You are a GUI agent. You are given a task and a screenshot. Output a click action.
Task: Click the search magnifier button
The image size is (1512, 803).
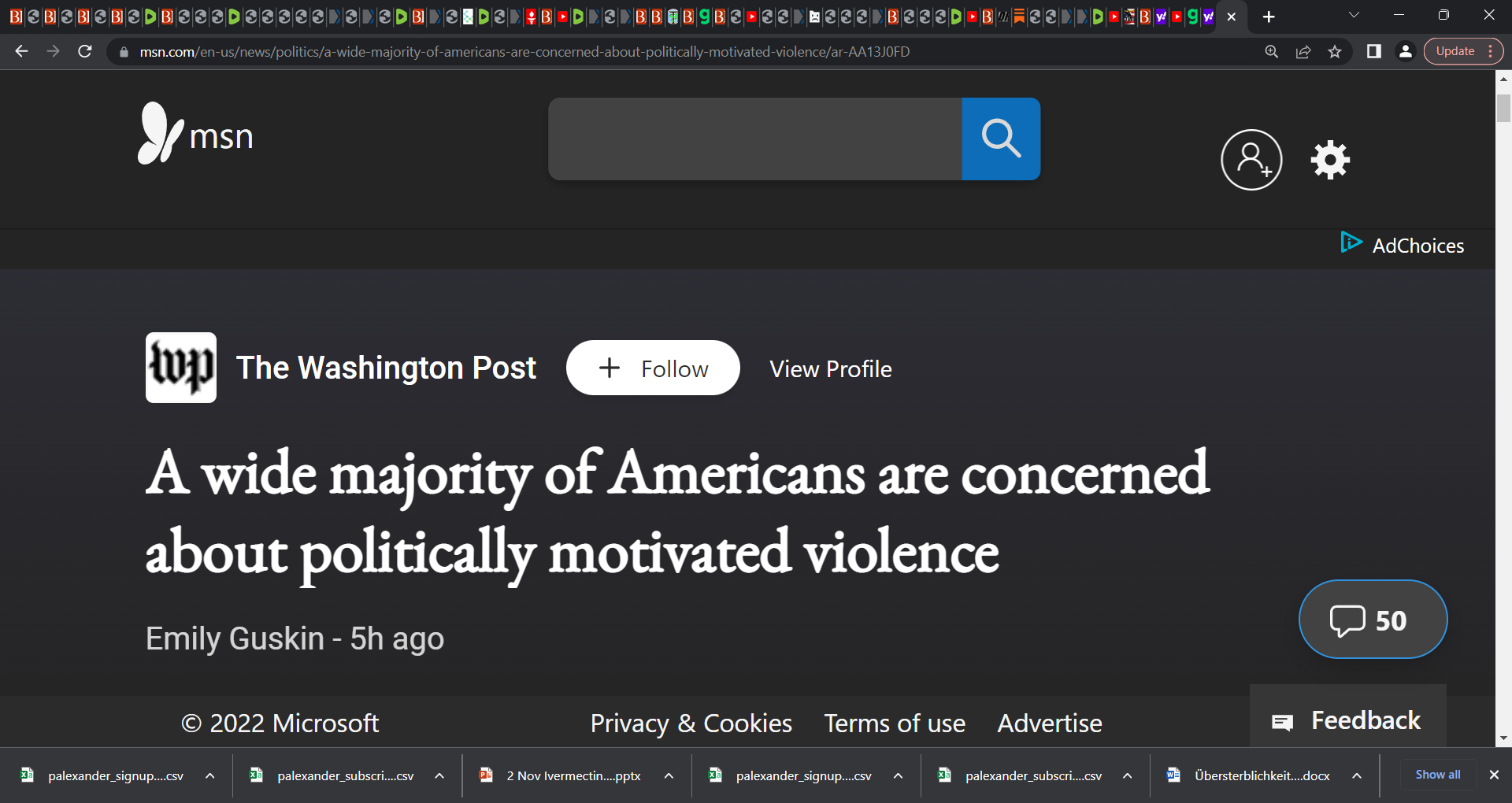[1001, 139]
